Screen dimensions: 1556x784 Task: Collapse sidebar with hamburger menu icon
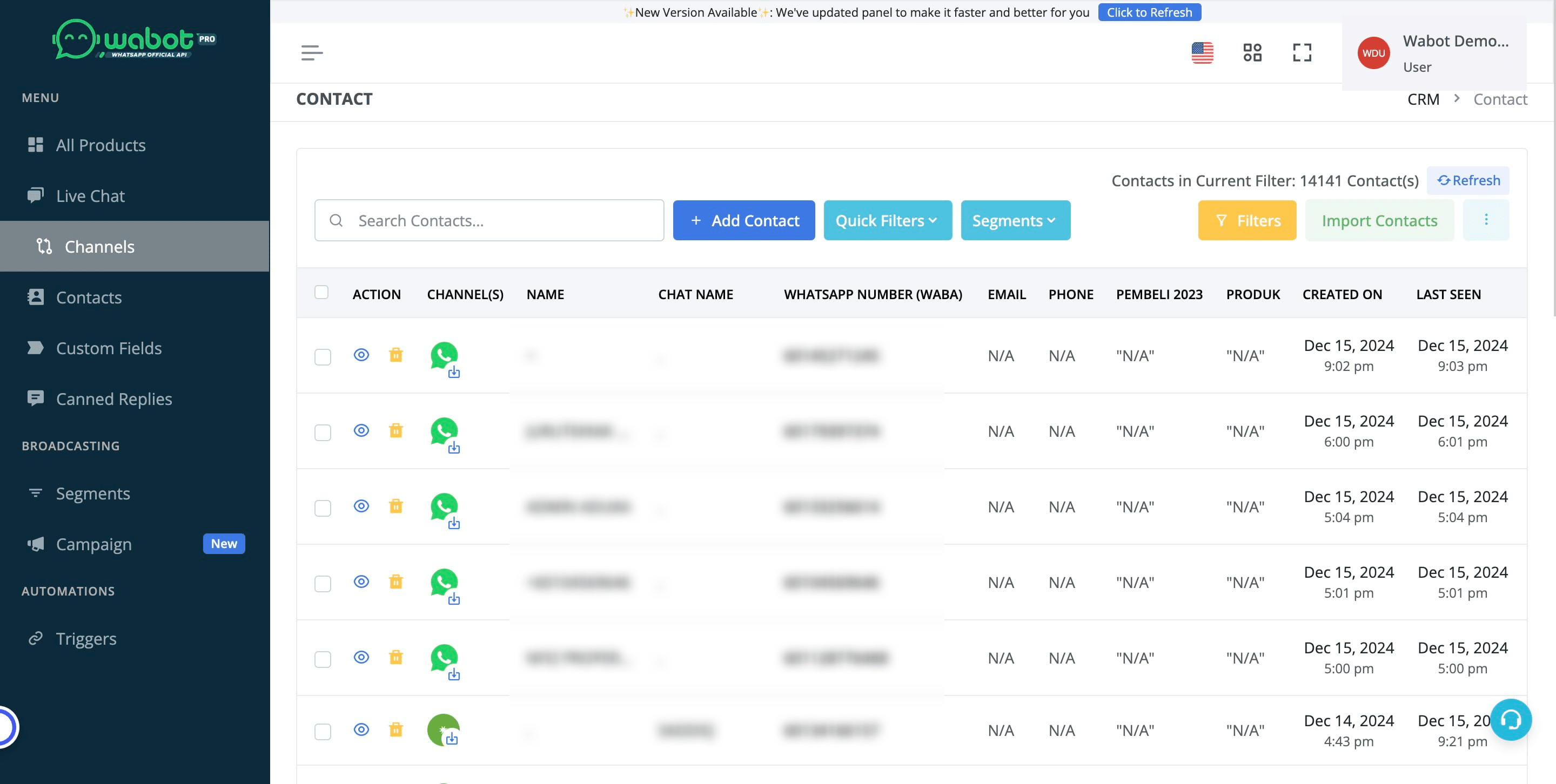coord(312,52)
